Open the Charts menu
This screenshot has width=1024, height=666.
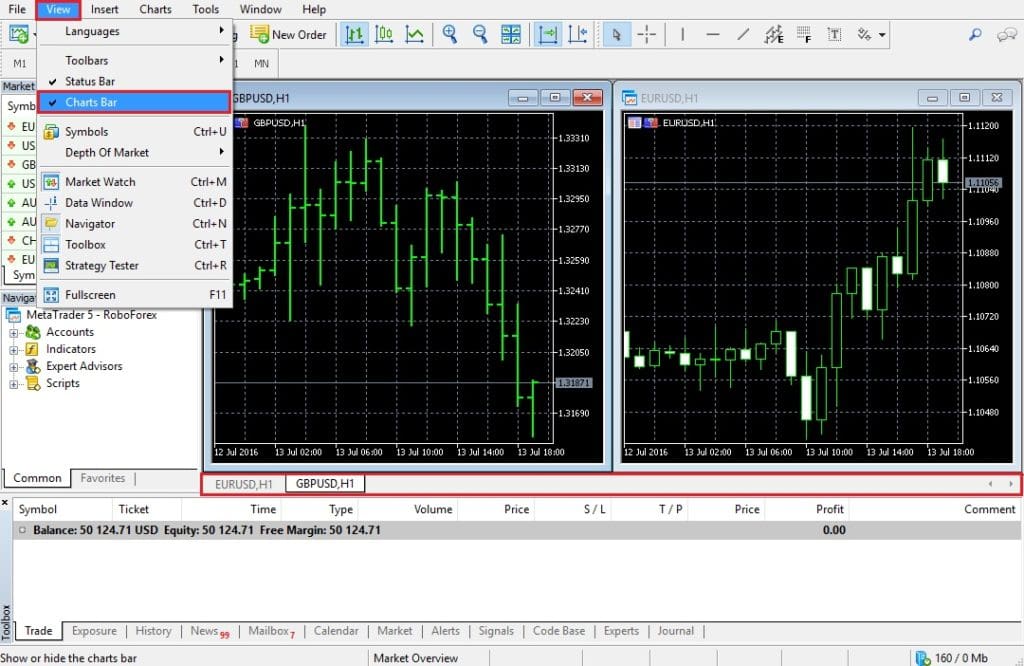(x=155, y=9)
